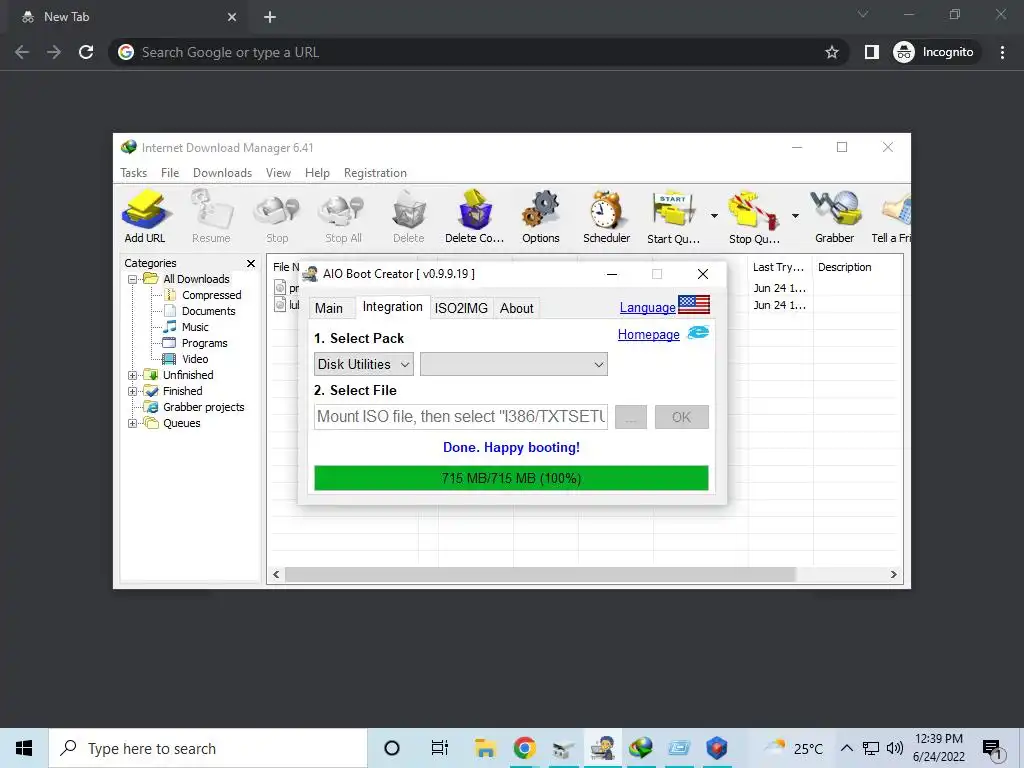Close the Categories panel

(251, 263)
